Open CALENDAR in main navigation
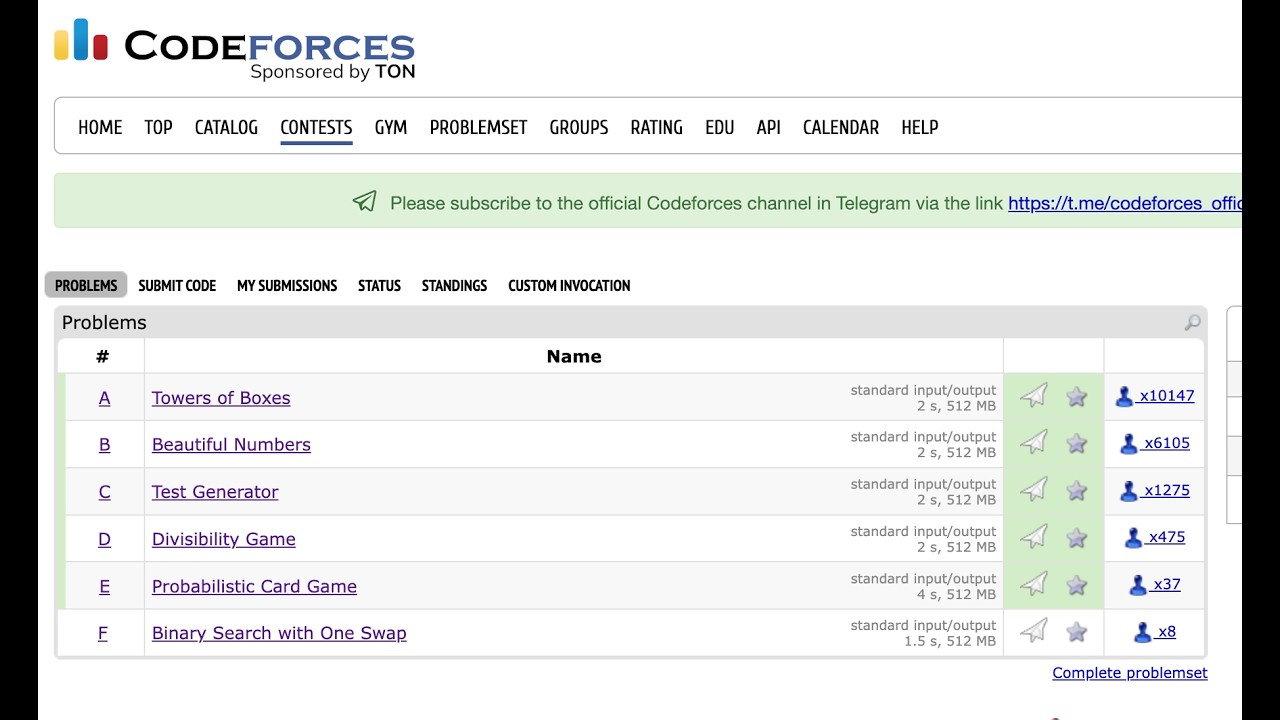Screen dimensions: 1280x720 pos(841,127)
